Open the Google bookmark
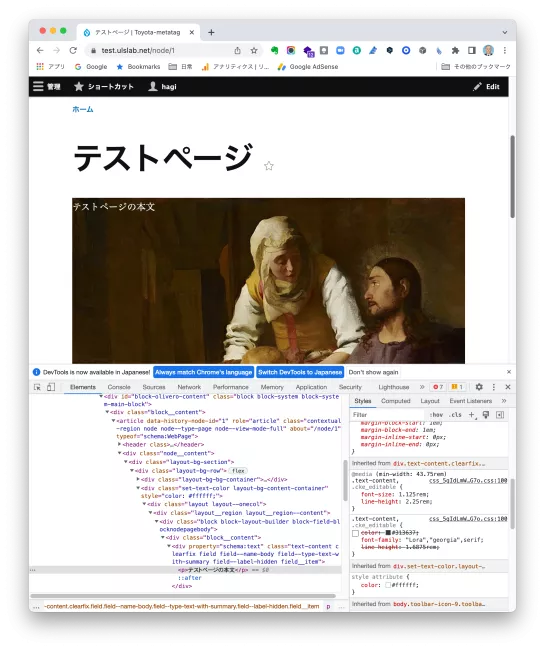The width and height of the screenshot is (545, 650). click(91, 67)
